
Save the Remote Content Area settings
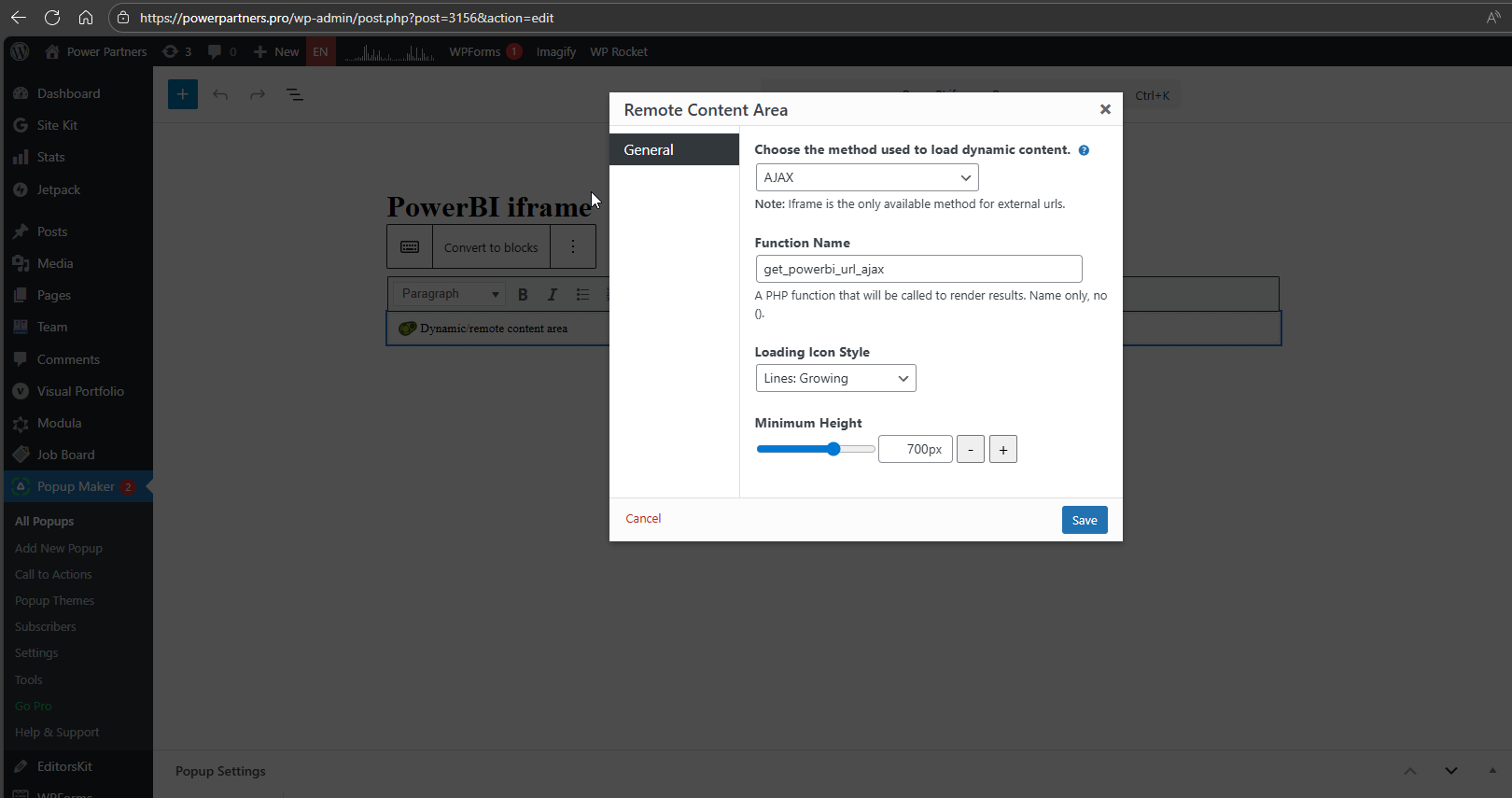coord(1085,520)
